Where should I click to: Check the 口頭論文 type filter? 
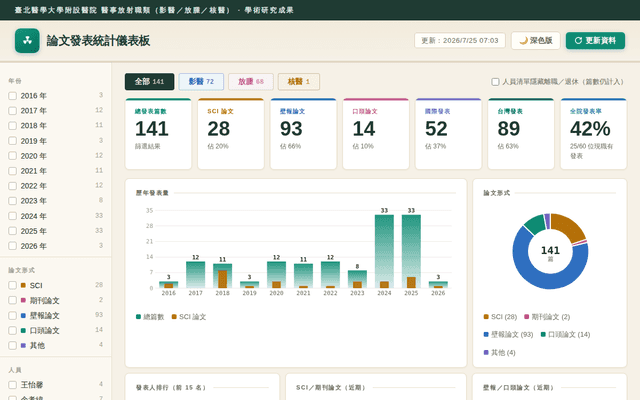click(13, 331)
